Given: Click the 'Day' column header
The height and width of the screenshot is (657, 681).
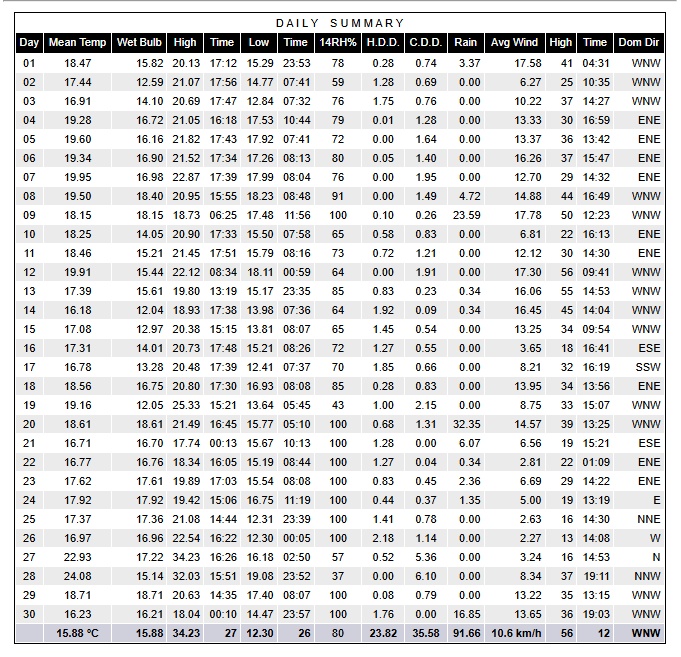Looking at the screenshot, I should click(x=29, y=43).
